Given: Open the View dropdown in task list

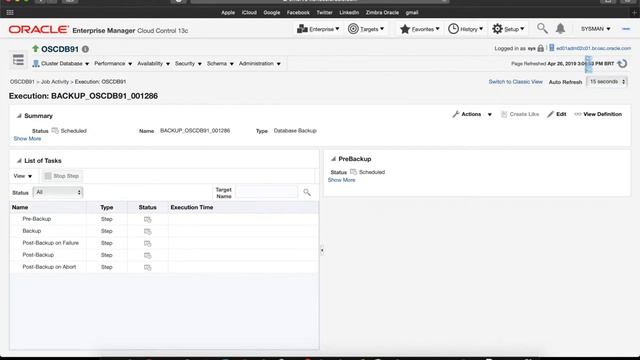Looking at the screenshot, I should pos(22,176).
